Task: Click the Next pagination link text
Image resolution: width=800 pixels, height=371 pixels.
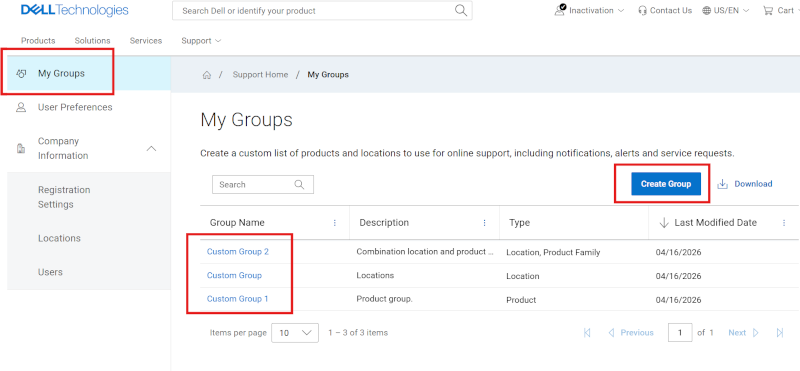Action: click(x=737, y=333)
